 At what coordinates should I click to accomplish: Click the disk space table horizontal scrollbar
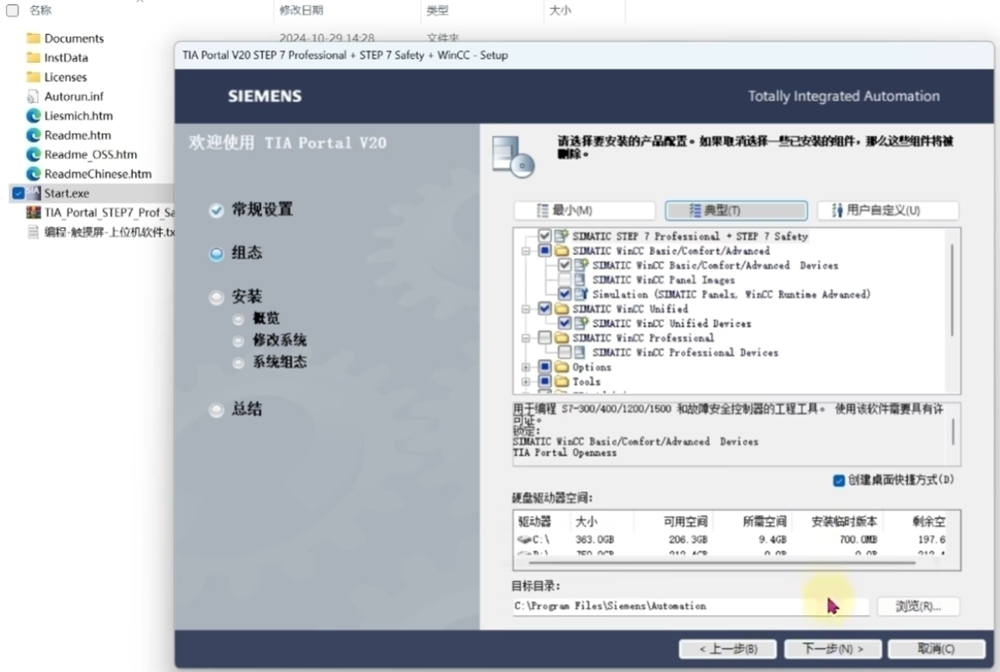[x=721, y=563]
